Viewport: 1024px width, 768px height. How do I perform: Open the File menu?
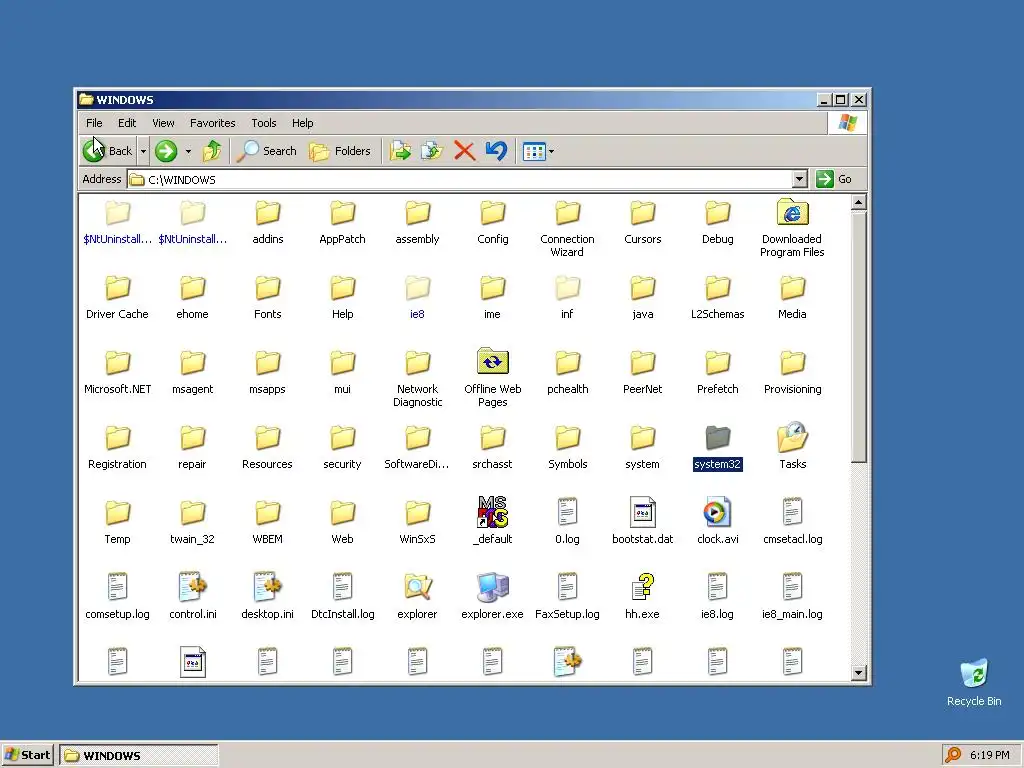tap(94, 123)
